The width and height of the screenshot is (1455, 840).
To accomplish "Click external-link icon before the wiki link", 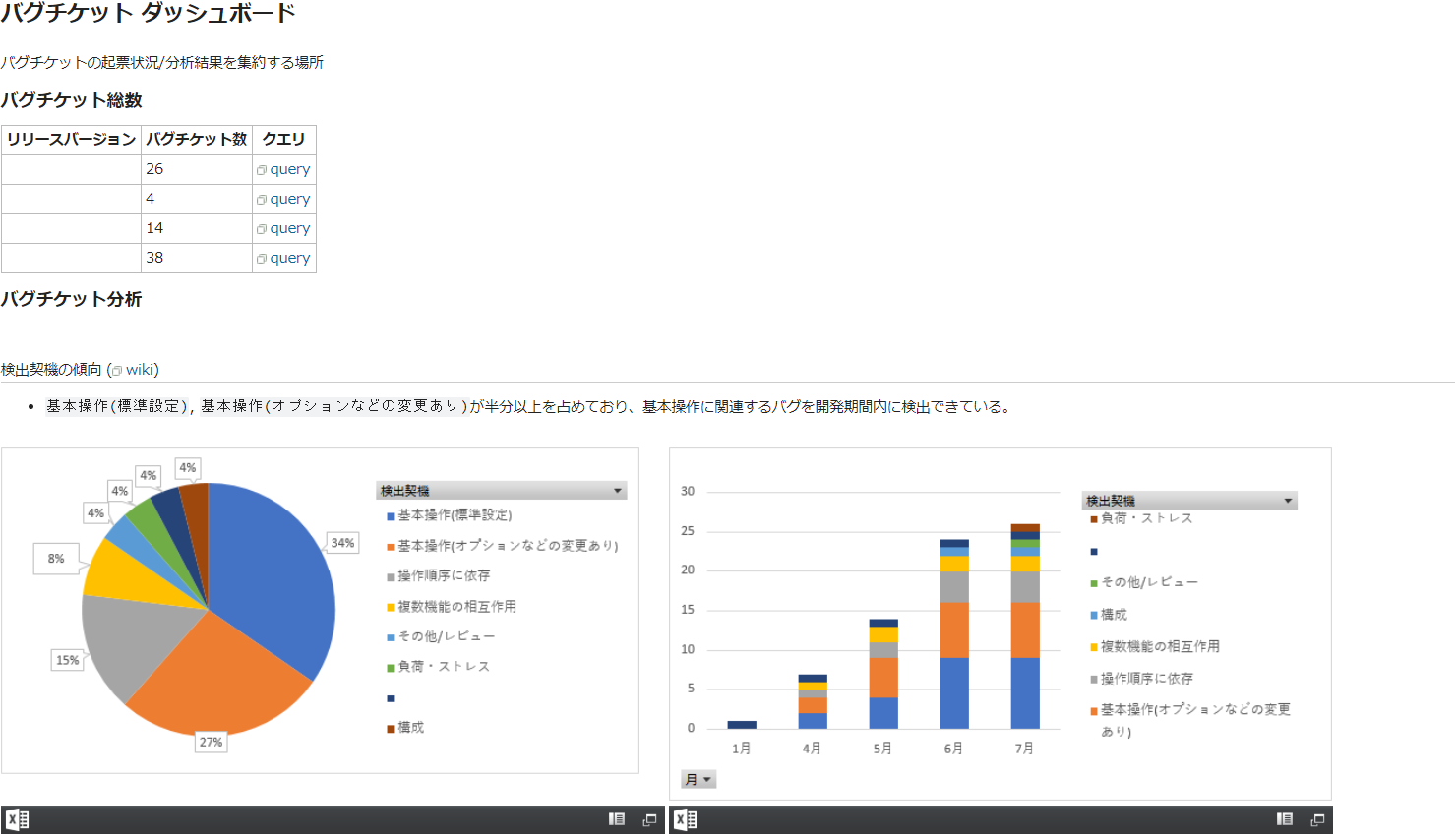I will [117, 371].
